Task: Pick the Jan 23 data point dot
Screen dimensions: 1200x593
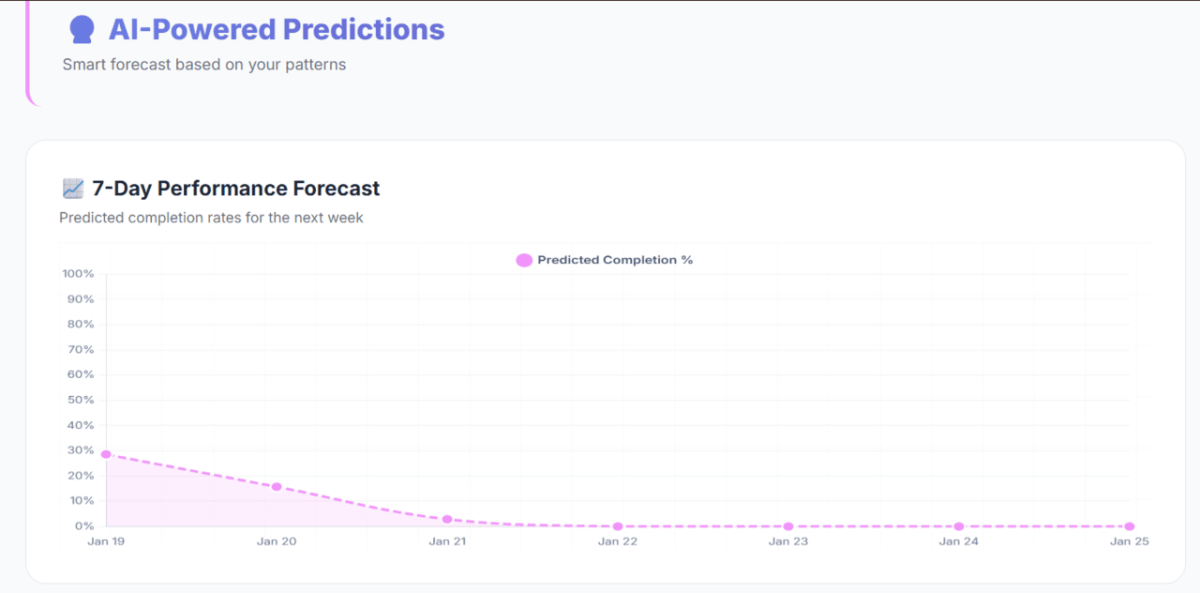Action: point(788,526)
